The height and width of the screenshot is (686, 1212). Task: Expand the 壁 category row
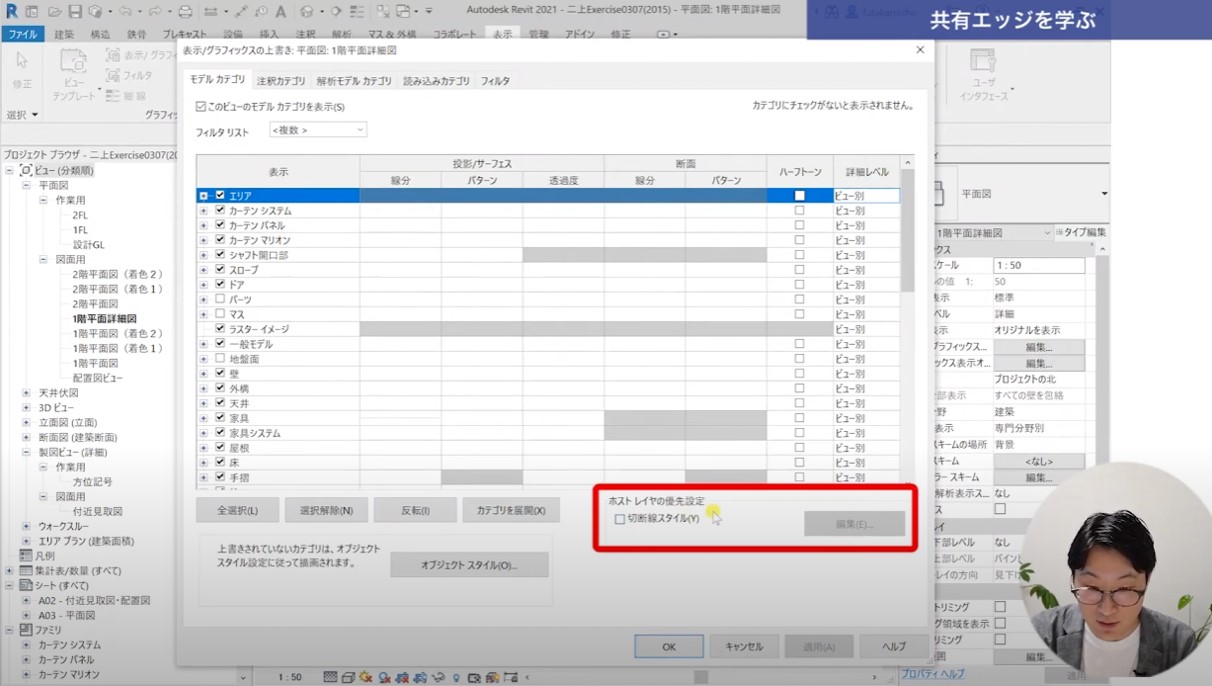click(204, 374)
